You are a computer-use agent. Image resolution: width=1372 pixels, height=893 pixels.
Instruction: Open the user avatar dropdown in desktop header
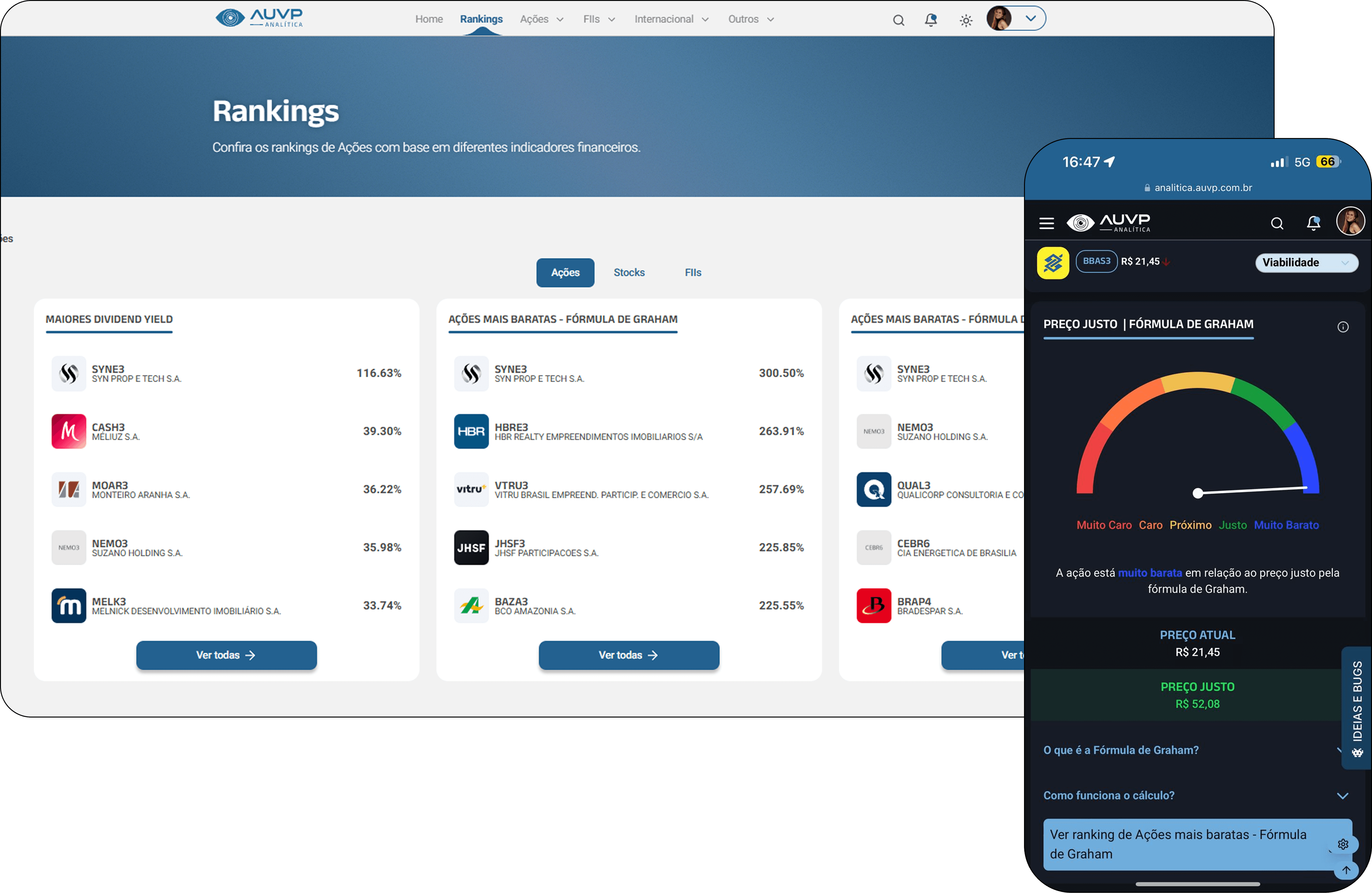(x=1016, y=18)
